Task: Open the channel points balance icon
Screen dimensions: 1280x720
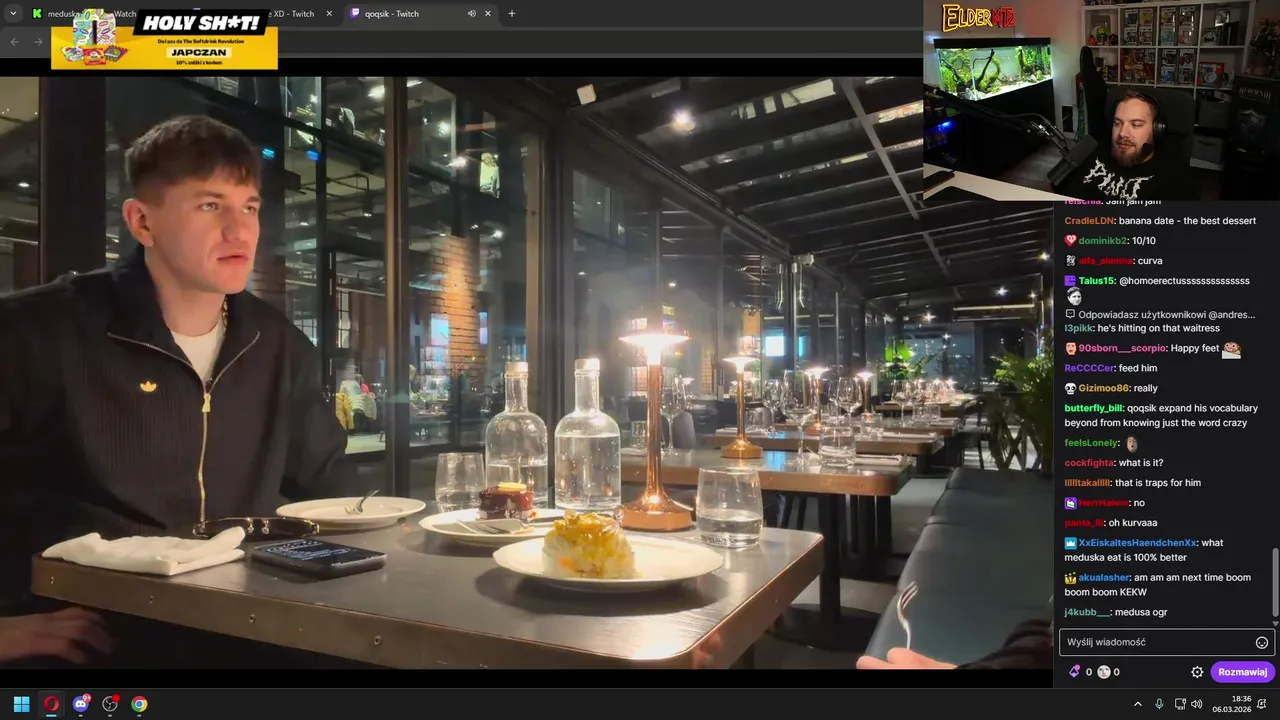Action: pyautogui.click(x=1104, y=672)
